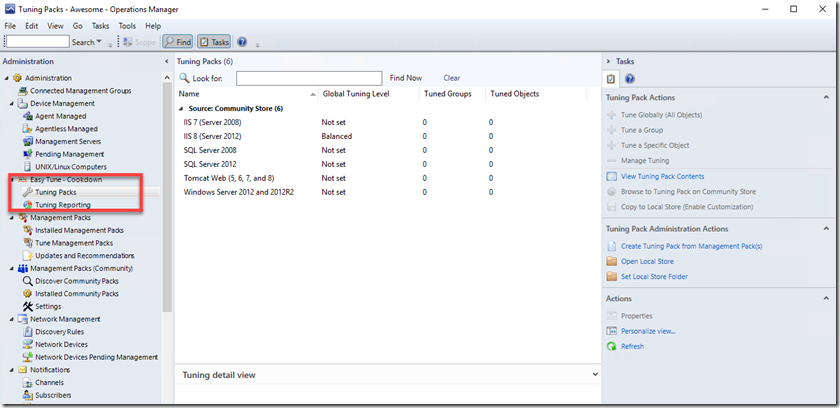Click the Settings tools icon
The image size is (840, 408).
28,306
